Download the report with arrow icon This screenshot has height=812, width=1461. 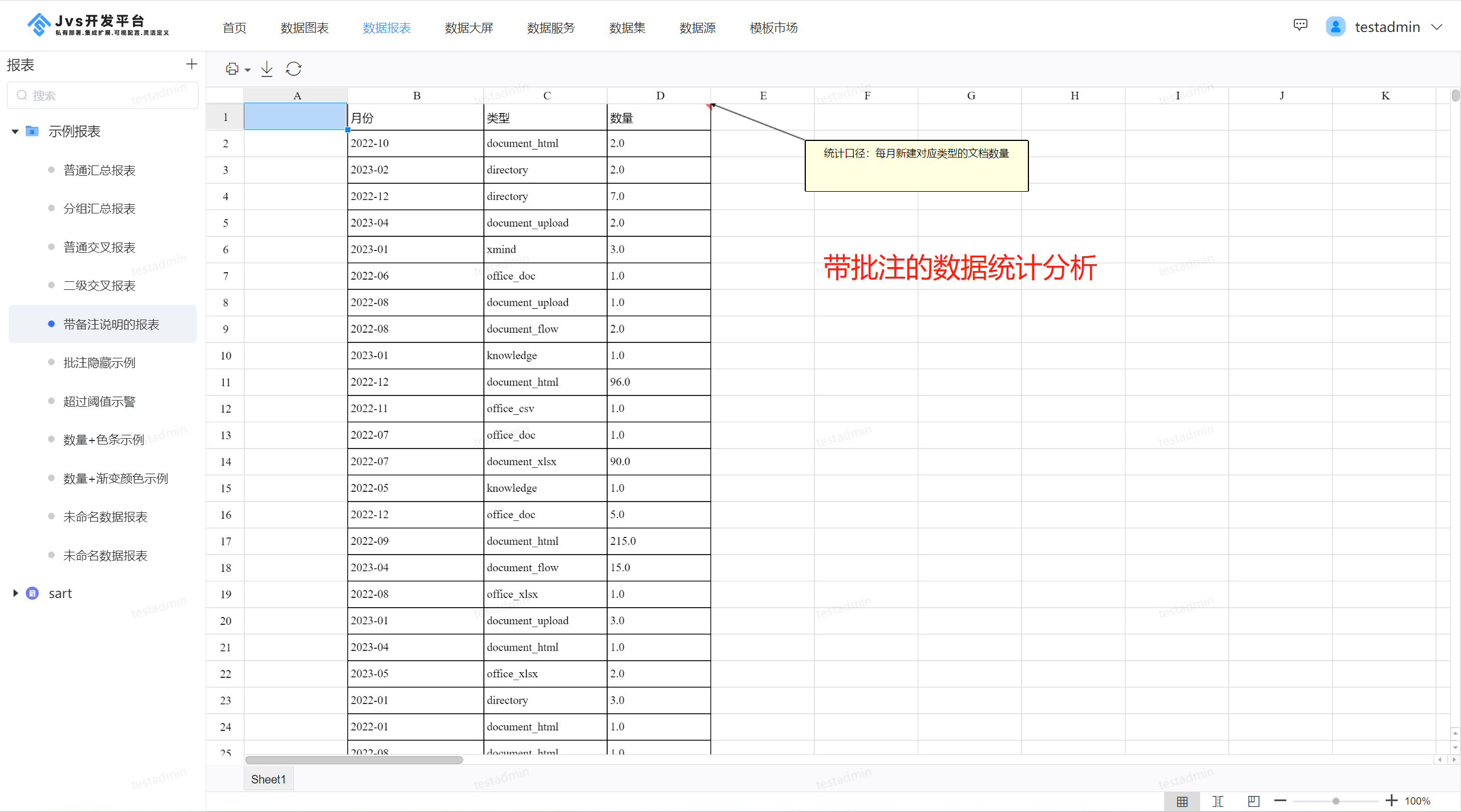pos(267,69)
